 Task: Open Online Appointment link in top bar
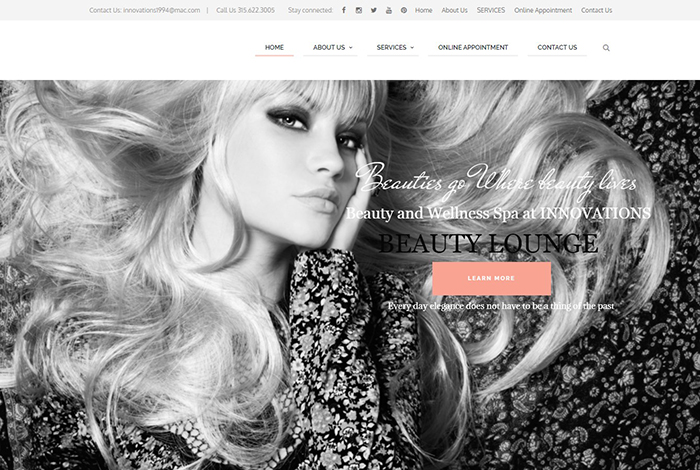tap(543, 10)
